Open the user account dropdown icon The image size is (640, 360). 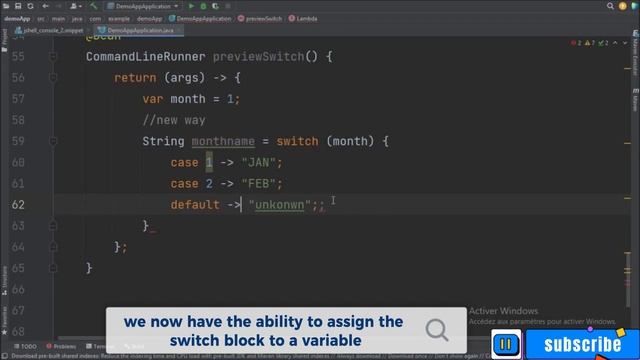point(75,6)
